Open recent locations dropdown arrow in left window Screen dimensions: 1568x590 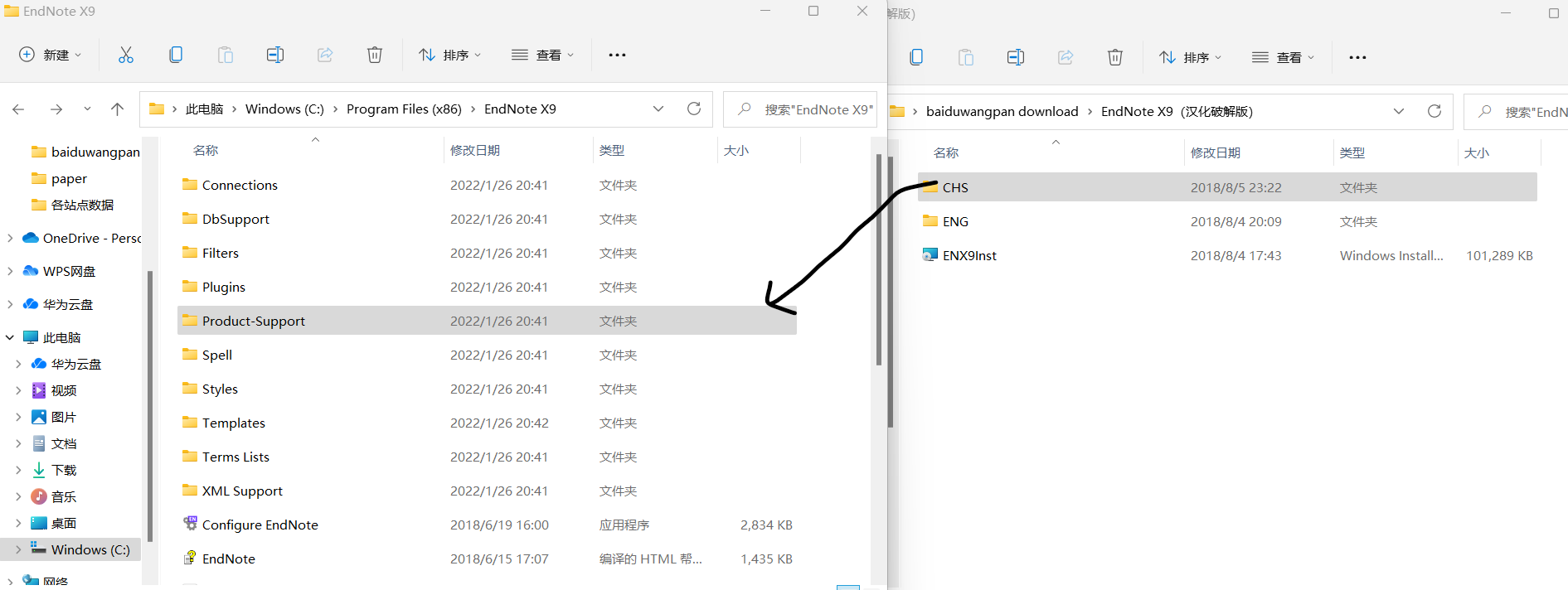(x=87, y=109)
